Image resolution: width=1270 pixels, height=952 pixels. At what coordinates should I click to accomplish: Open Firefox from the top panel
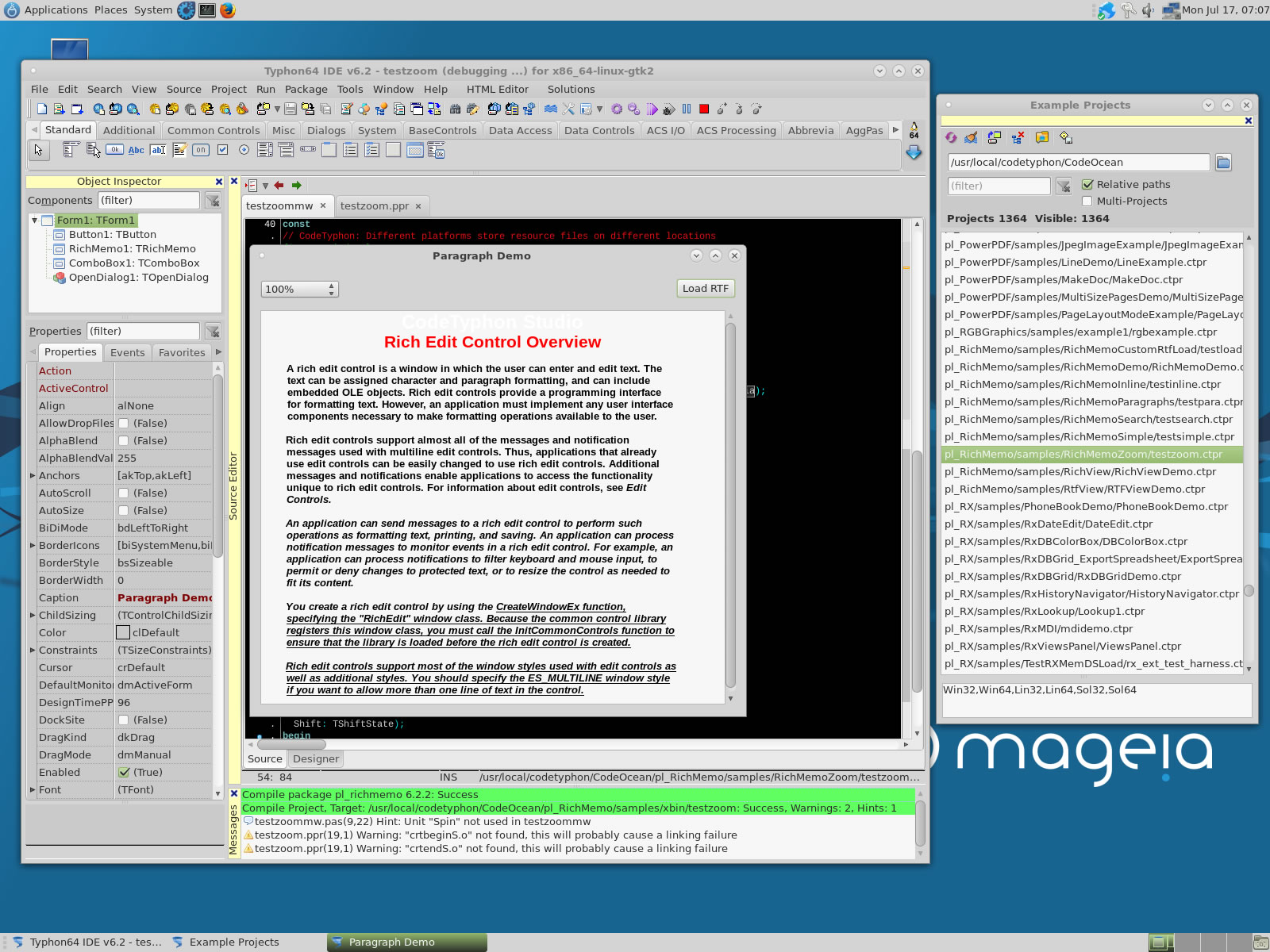(228, 10)
